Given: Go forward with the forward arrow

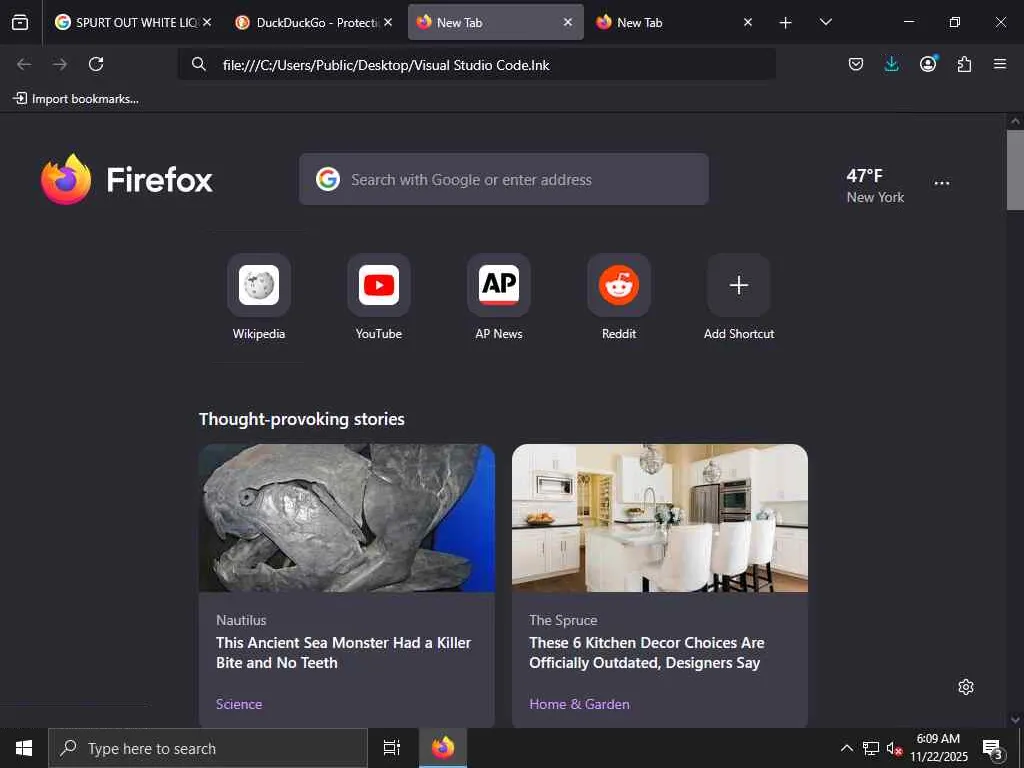Looking at the screenshot, I should coord(60,64).
